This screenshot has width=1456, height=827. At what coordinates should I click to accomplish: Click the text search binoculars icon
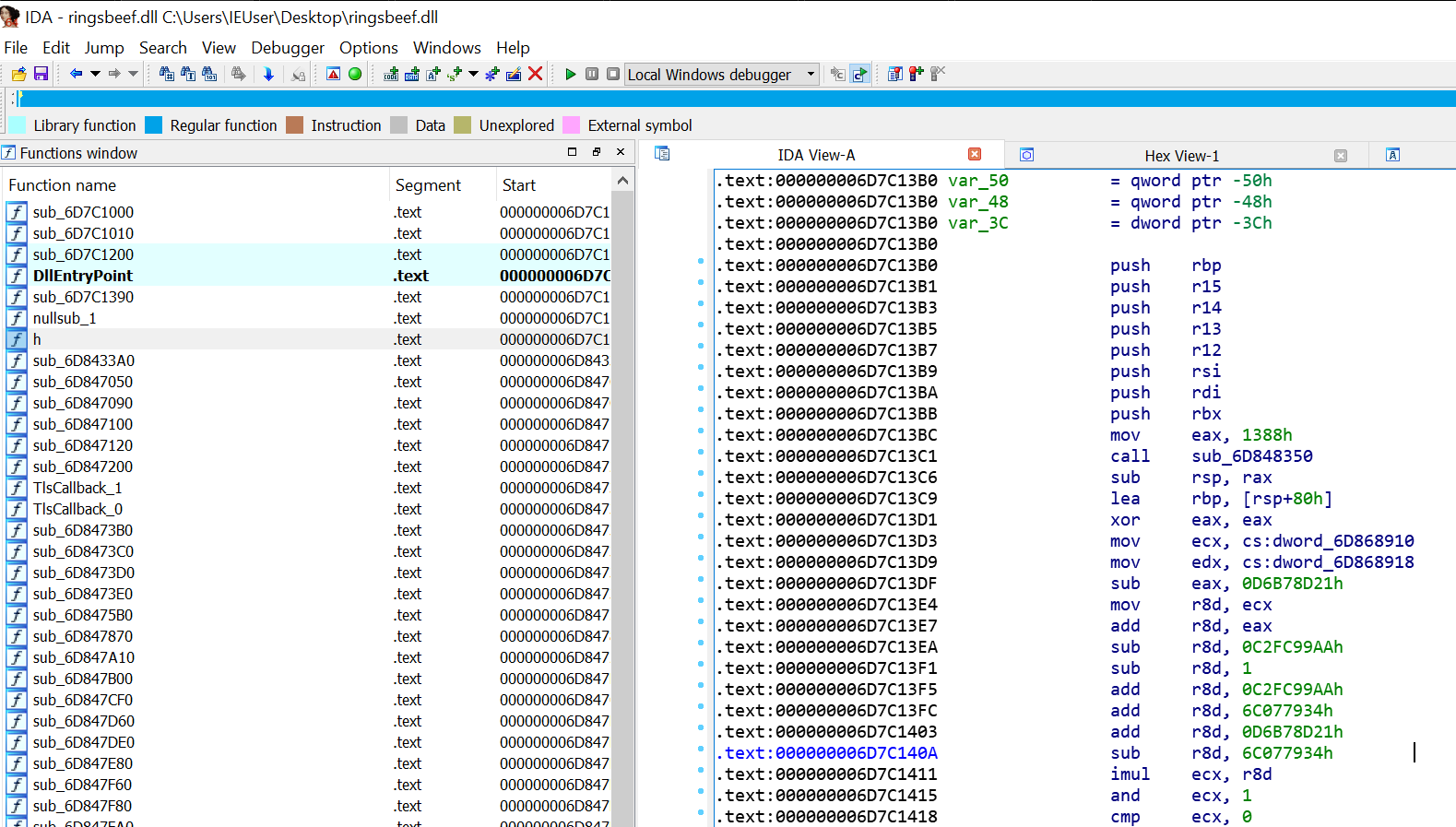click(188, 74)
